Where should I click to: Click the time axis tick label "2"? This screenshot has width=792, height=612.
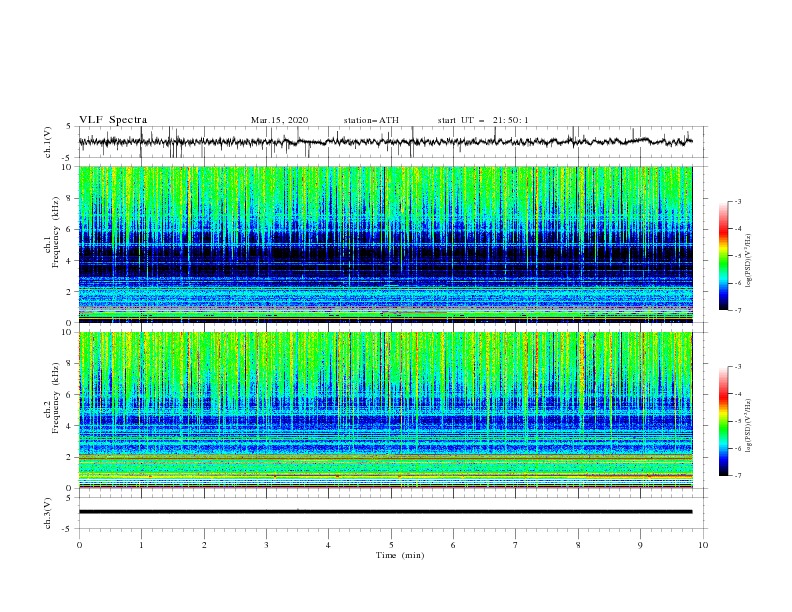pyautogui.click(x=204, y=545)
